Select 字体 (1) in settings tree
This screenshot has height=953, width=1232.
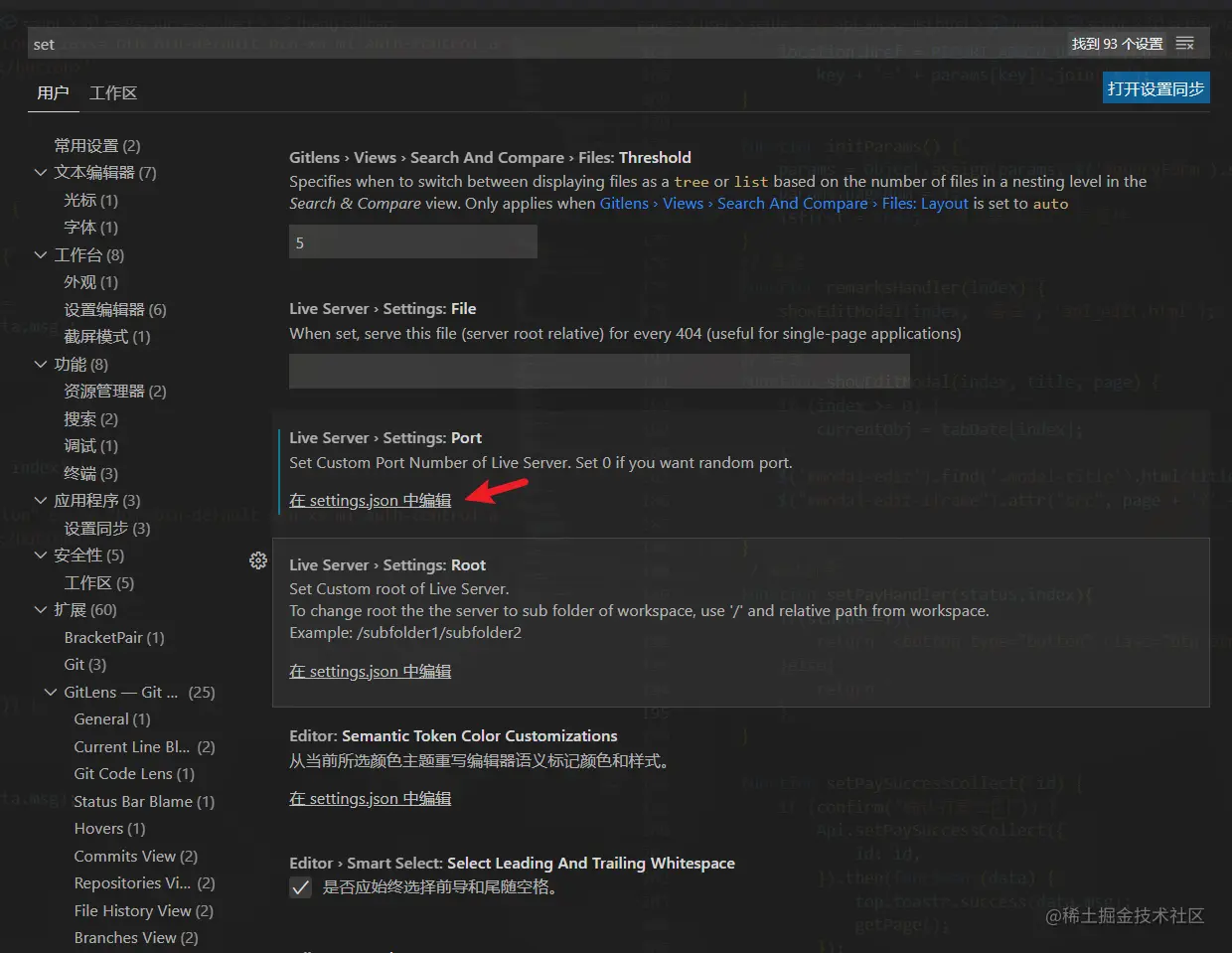[90, 227]
